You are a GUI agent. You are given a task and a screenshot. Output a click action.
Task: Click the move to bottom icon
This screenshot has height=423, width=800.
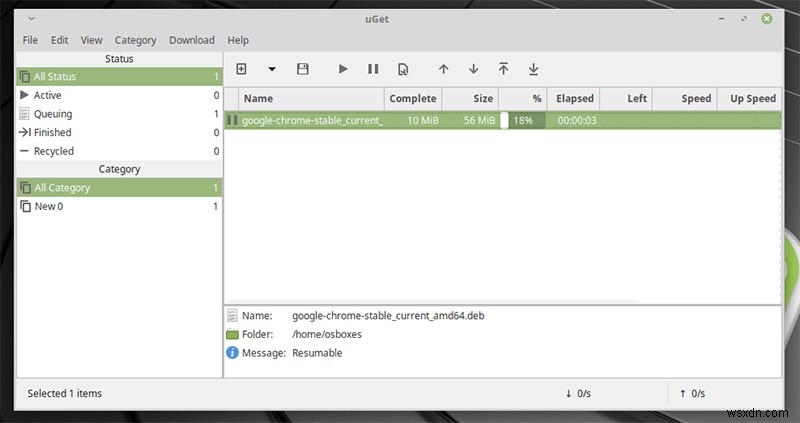pos(533,69)
